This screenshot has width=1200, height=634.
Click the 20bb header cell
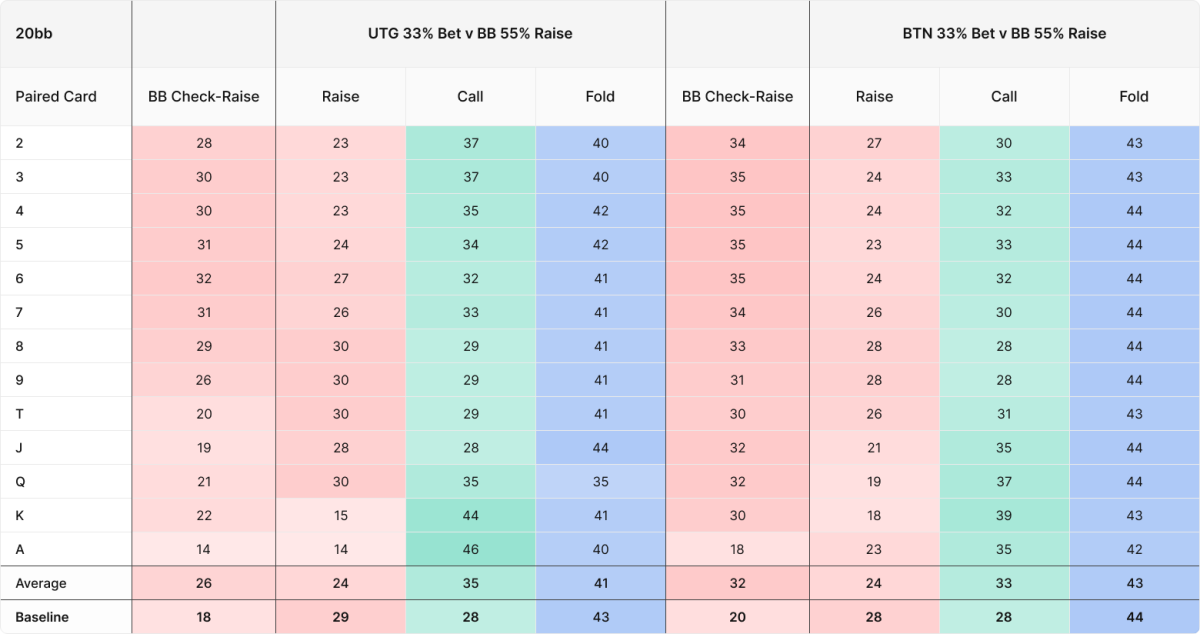pyautogui.click(x=66, y=34)
